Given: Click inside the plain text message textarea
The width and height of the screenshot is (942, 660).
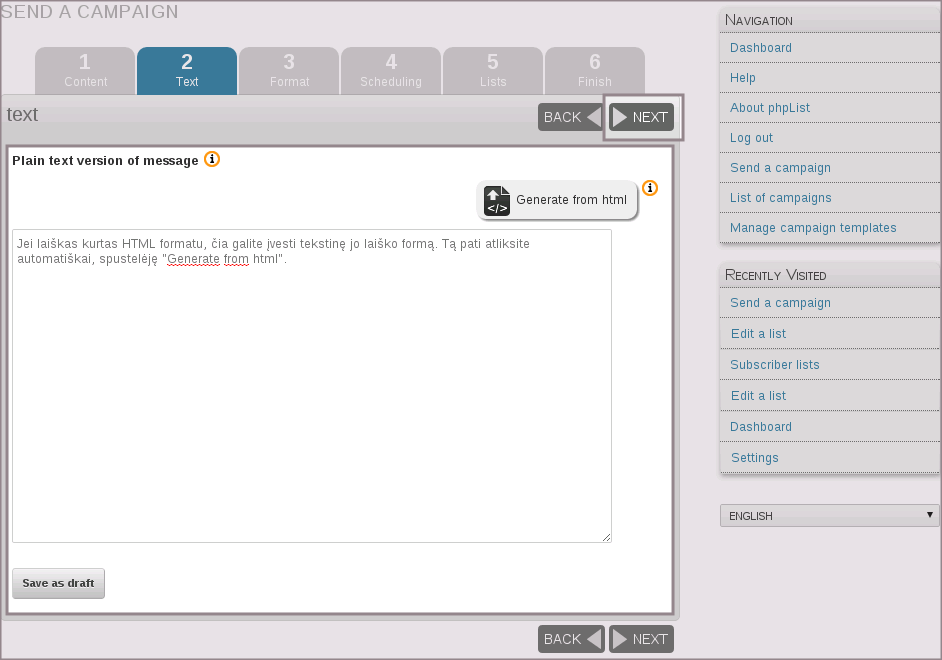Looking at the screenshot, I should [311, 400].
